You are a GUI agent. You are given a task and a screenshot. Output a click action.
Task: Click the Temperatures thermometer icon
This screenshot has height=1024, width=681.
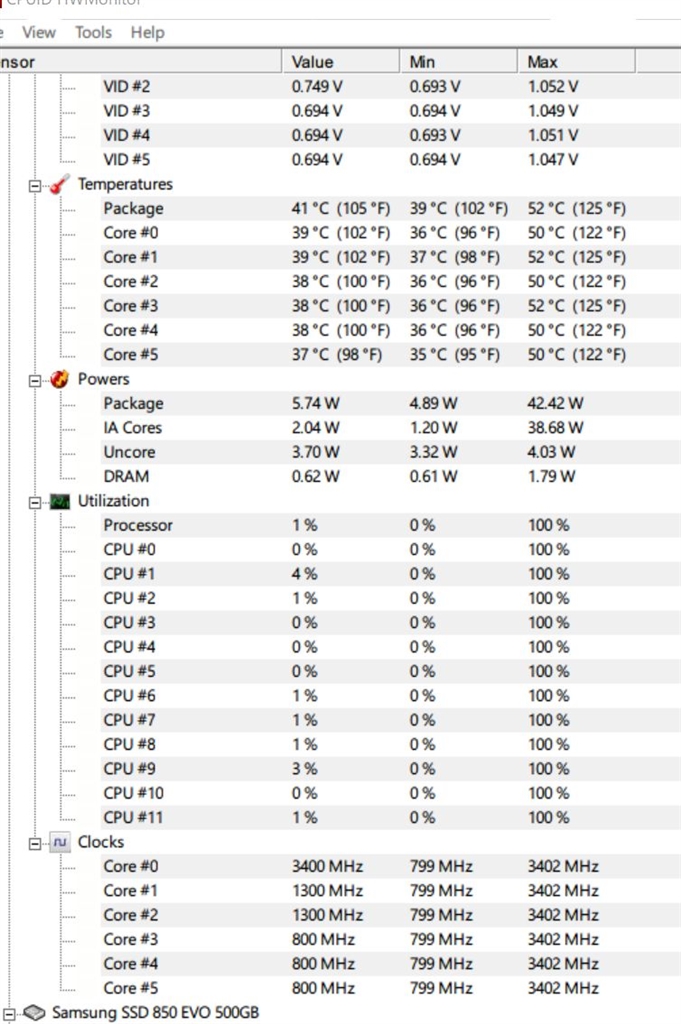(60, 184)
